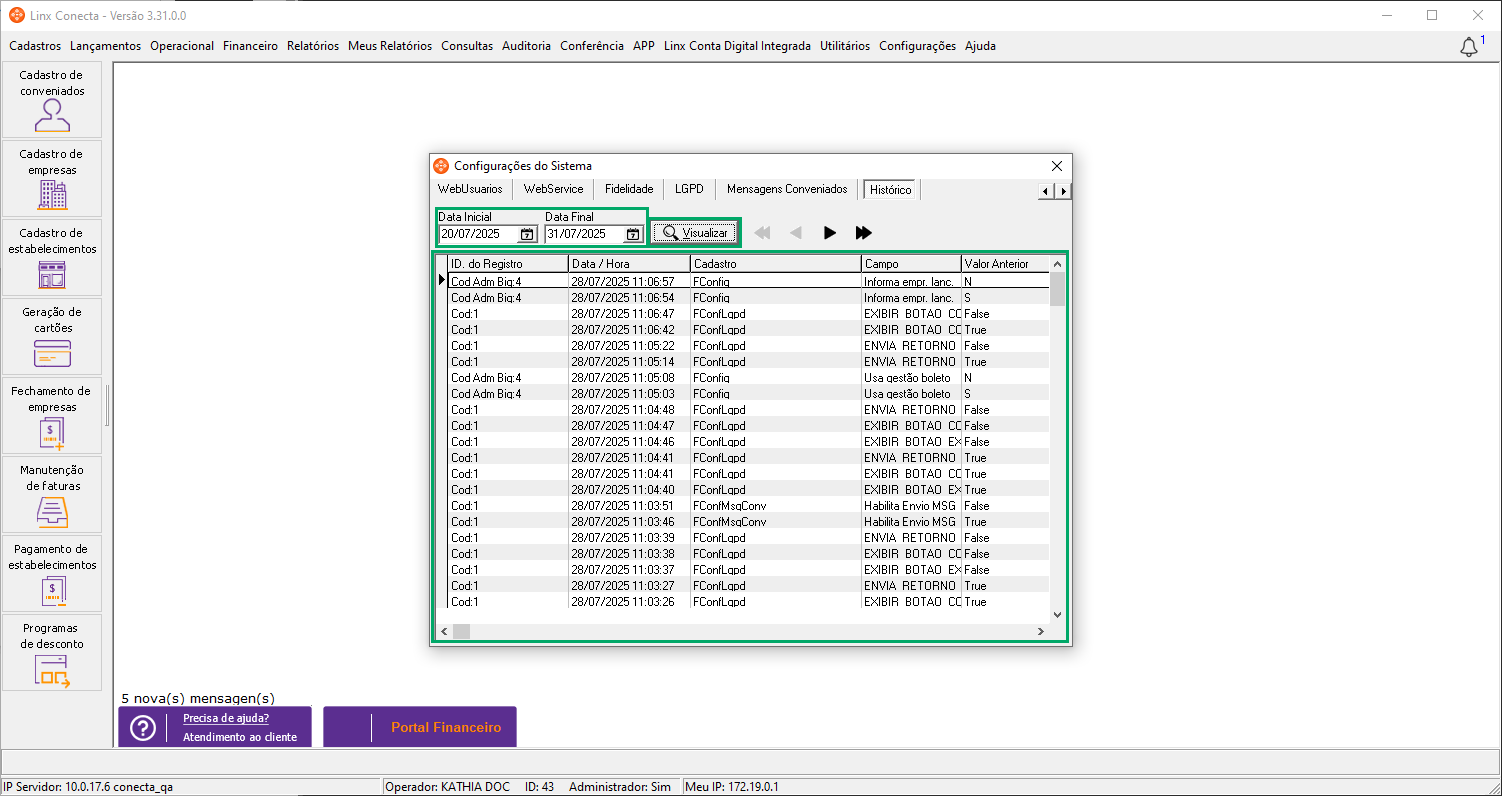Open Manutenção de faturas sidebar icon
Screen dimensions: 1502x796
point(52,495)
